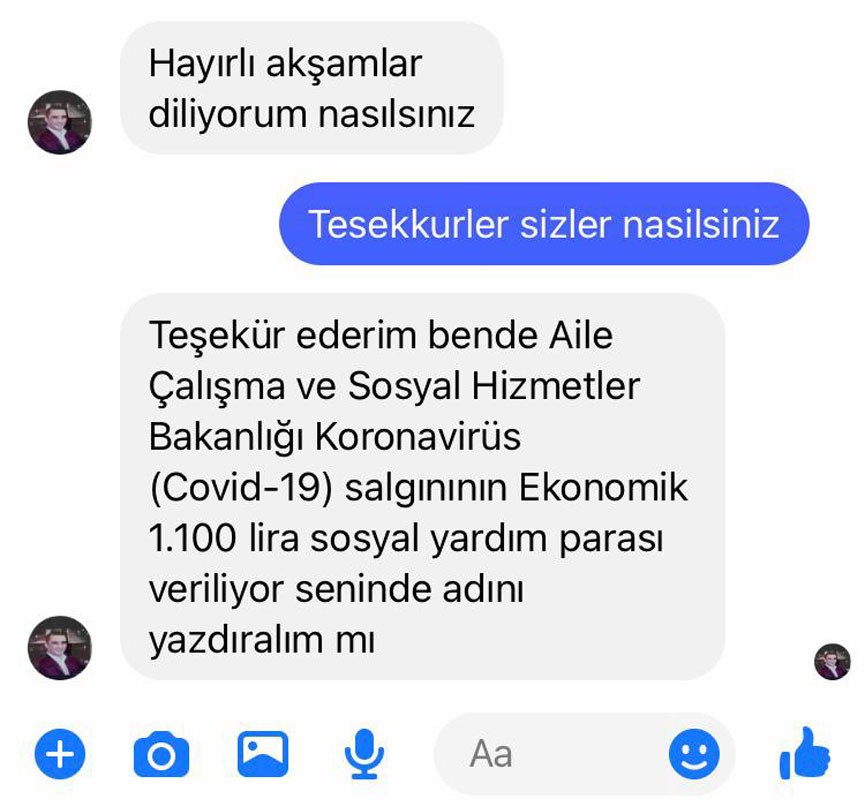Select the long message about 1.100 lira

[x=422, y=486]
